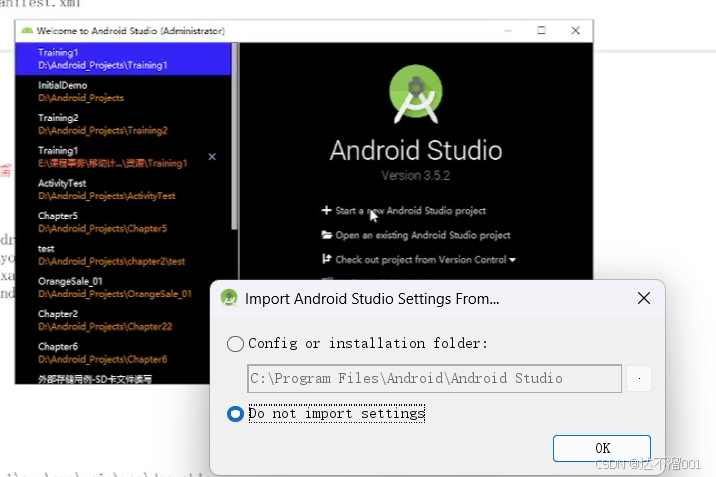Click the folder icon for open existing project
The width and height of the screenshot is (716, 477).
pos(326,235)
